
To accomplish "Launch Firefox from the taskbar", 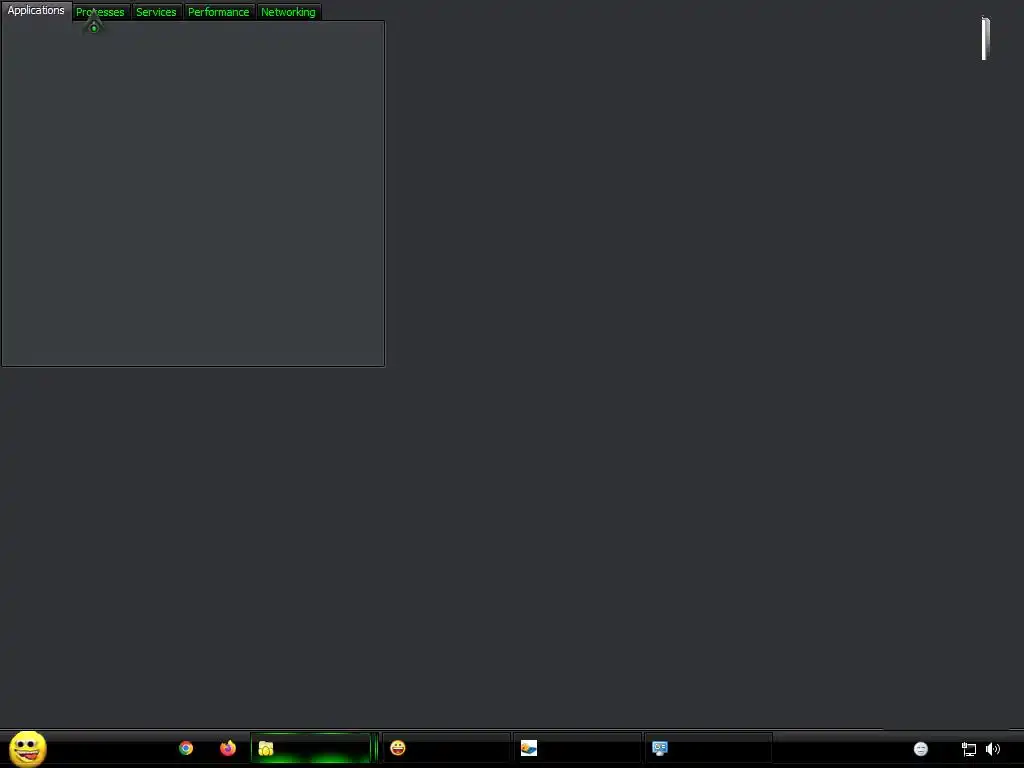I will pos(228,748).
